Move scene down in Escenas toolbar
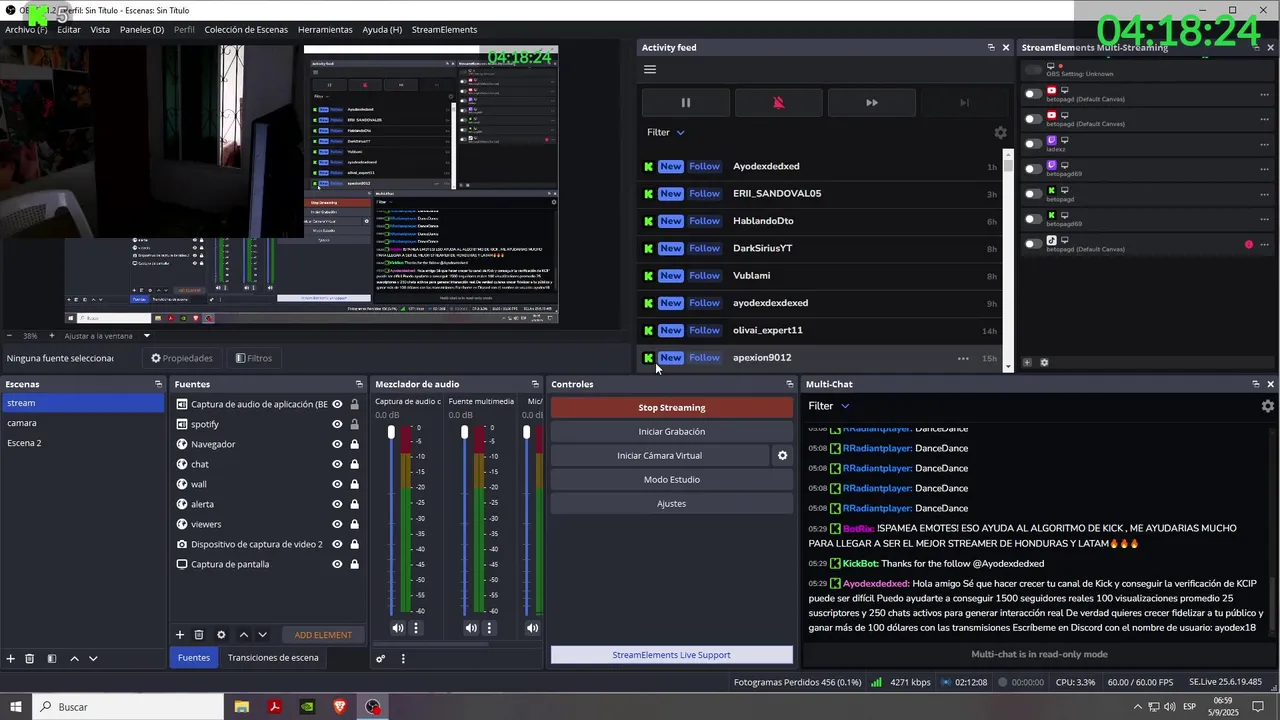 point(93,659)
